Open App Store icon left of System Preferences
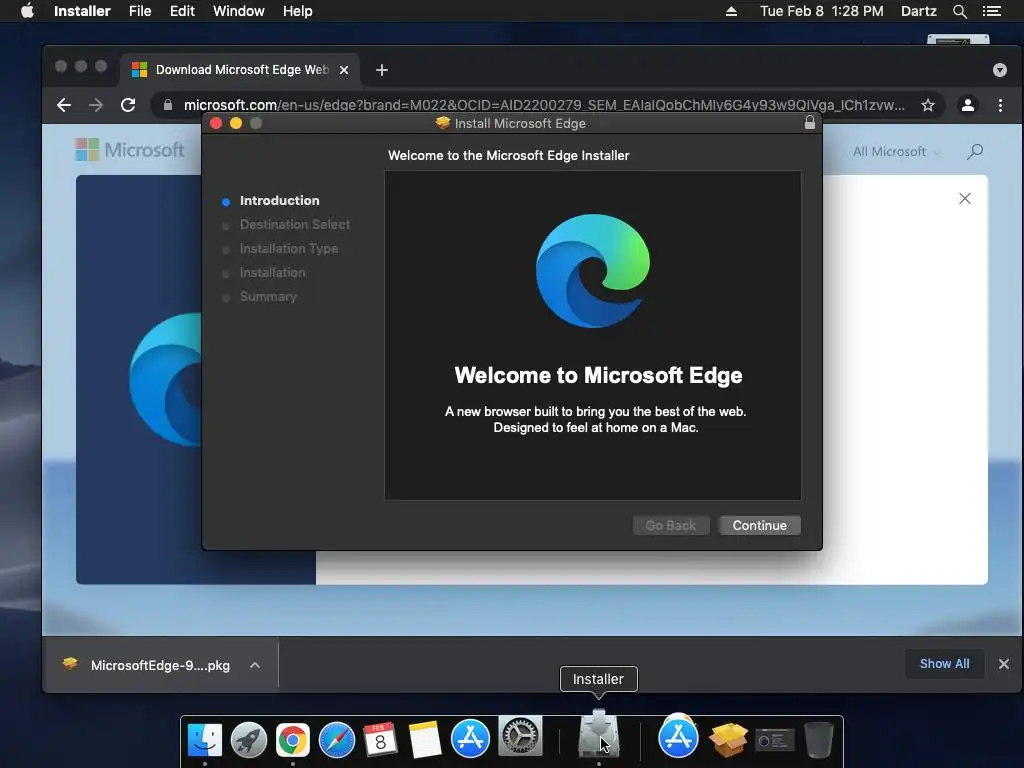Viewport: 1024px width, 768px height. click(x=470, y=739)
